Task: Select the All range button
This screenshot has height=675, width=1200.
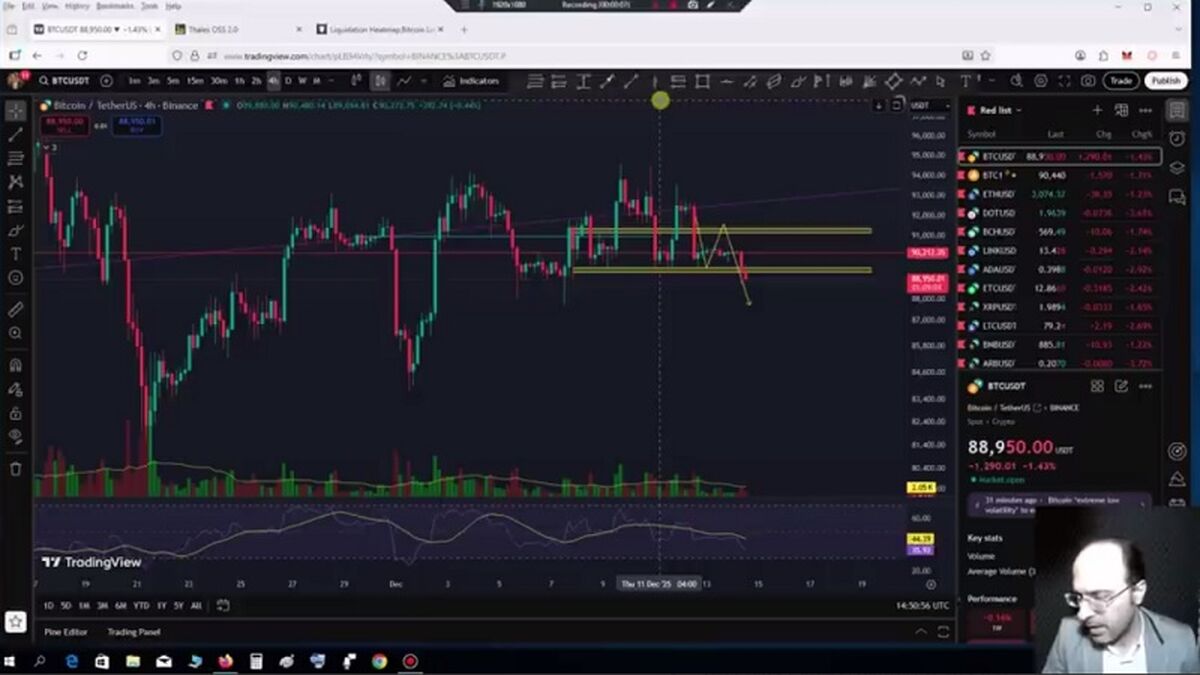Action: tap(196, 605)
